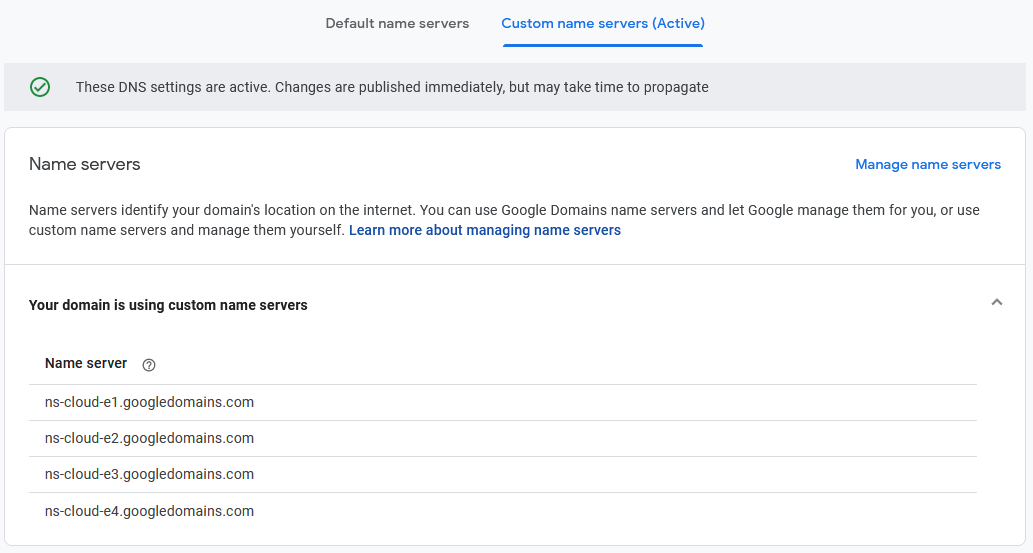The image size is (1033, 553).
Task: Switch to the Default name servers tab
Action: coord(397,23)
